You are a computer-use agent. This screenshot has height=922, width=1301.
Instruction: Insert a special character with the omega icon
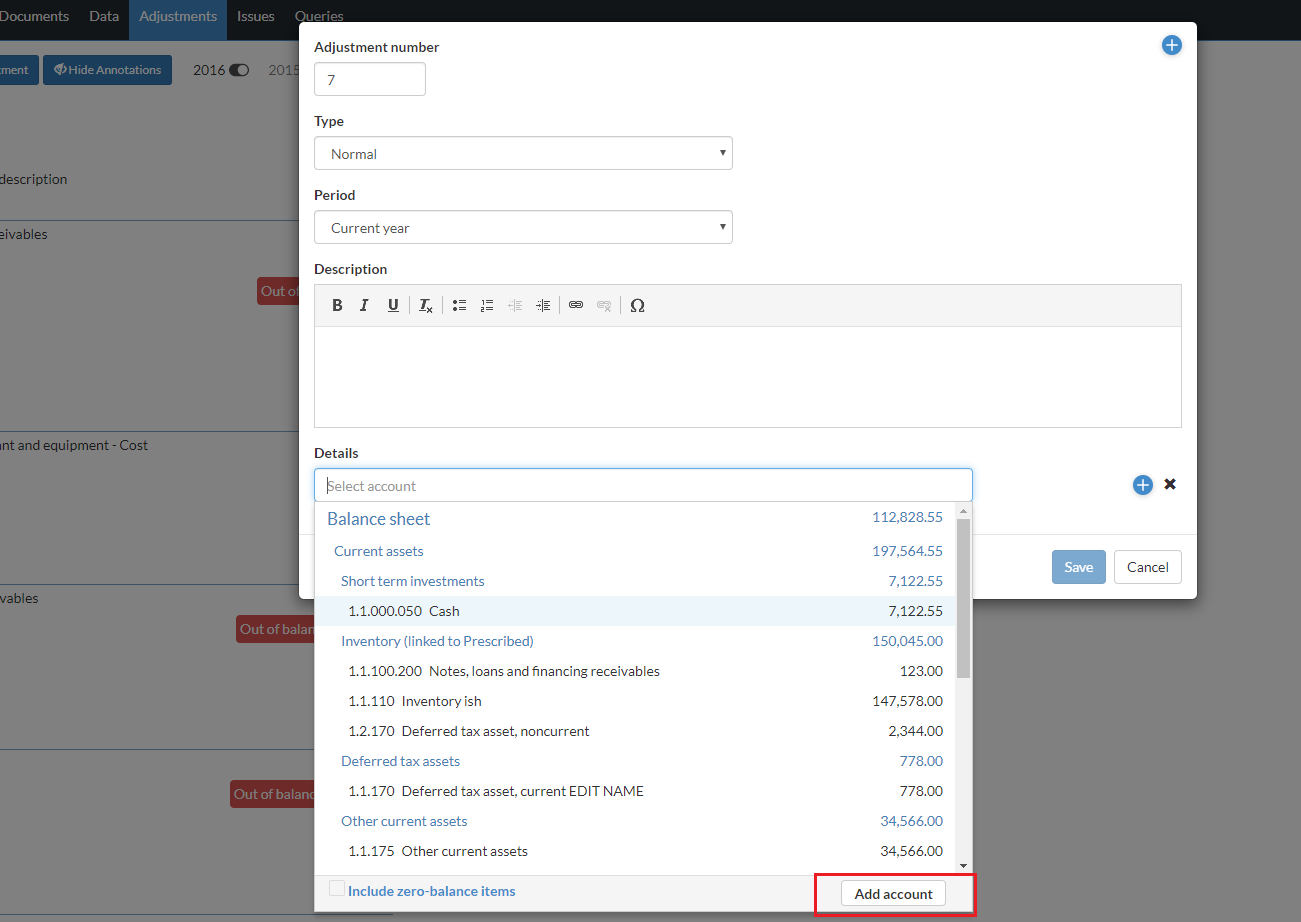click(637, 305)
